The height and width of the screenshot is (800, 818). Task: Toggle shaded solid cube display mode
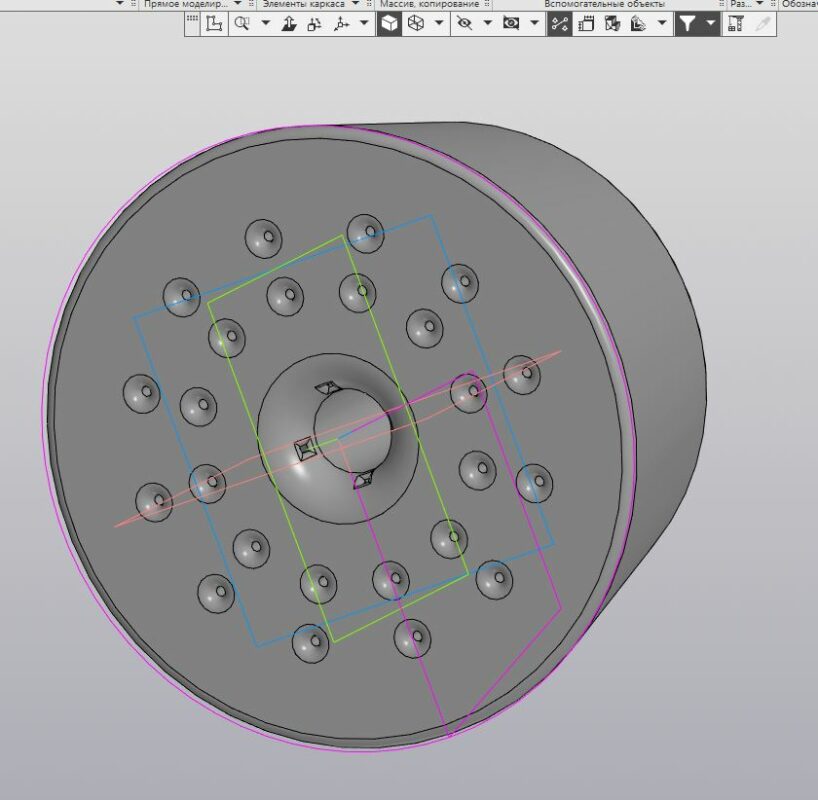pyautogui.click(x=390, y=24)
